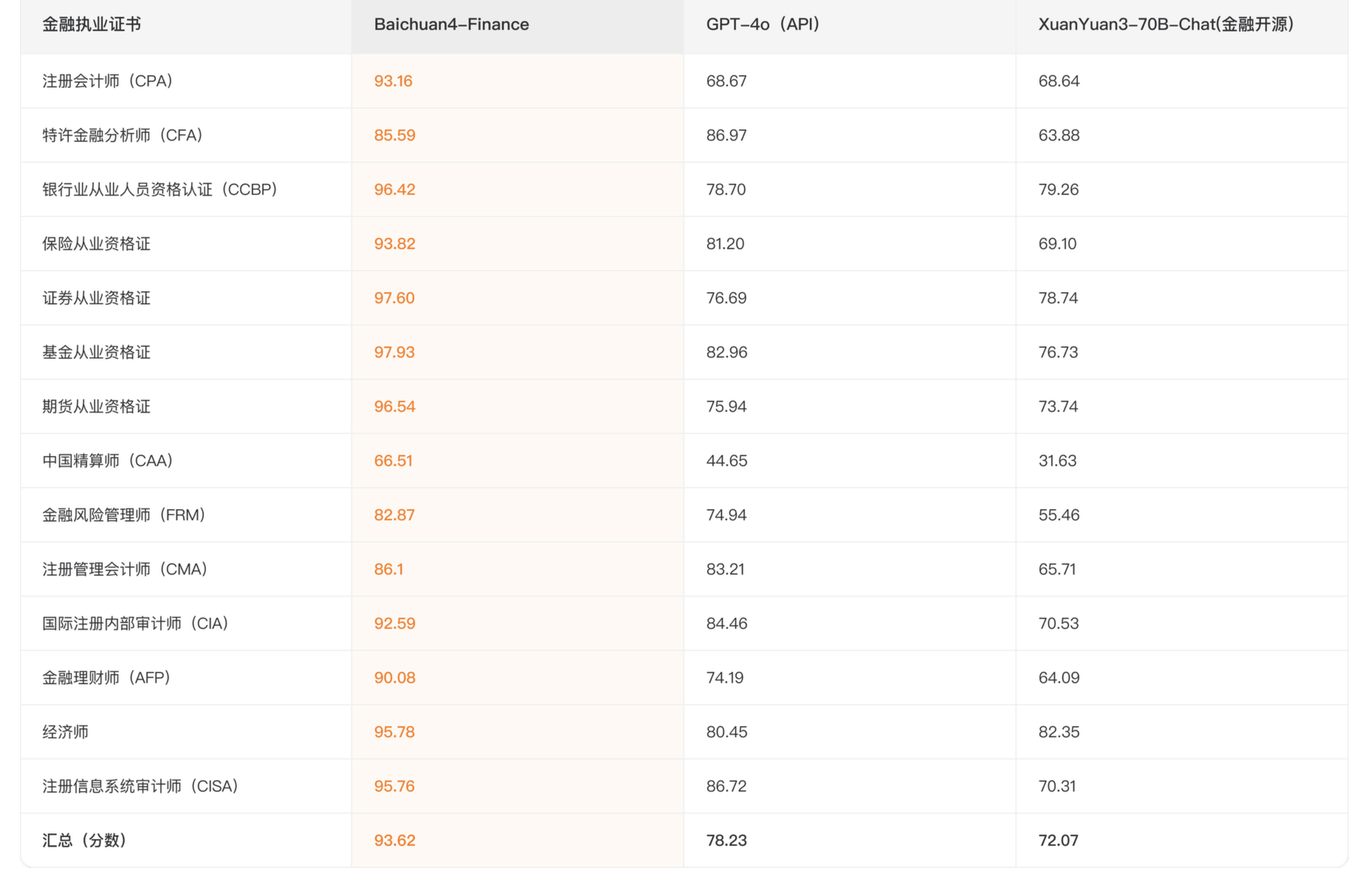Select the 注册会计师 (CPA) row label
The image size is (1372, 879).
pos(107,81)
